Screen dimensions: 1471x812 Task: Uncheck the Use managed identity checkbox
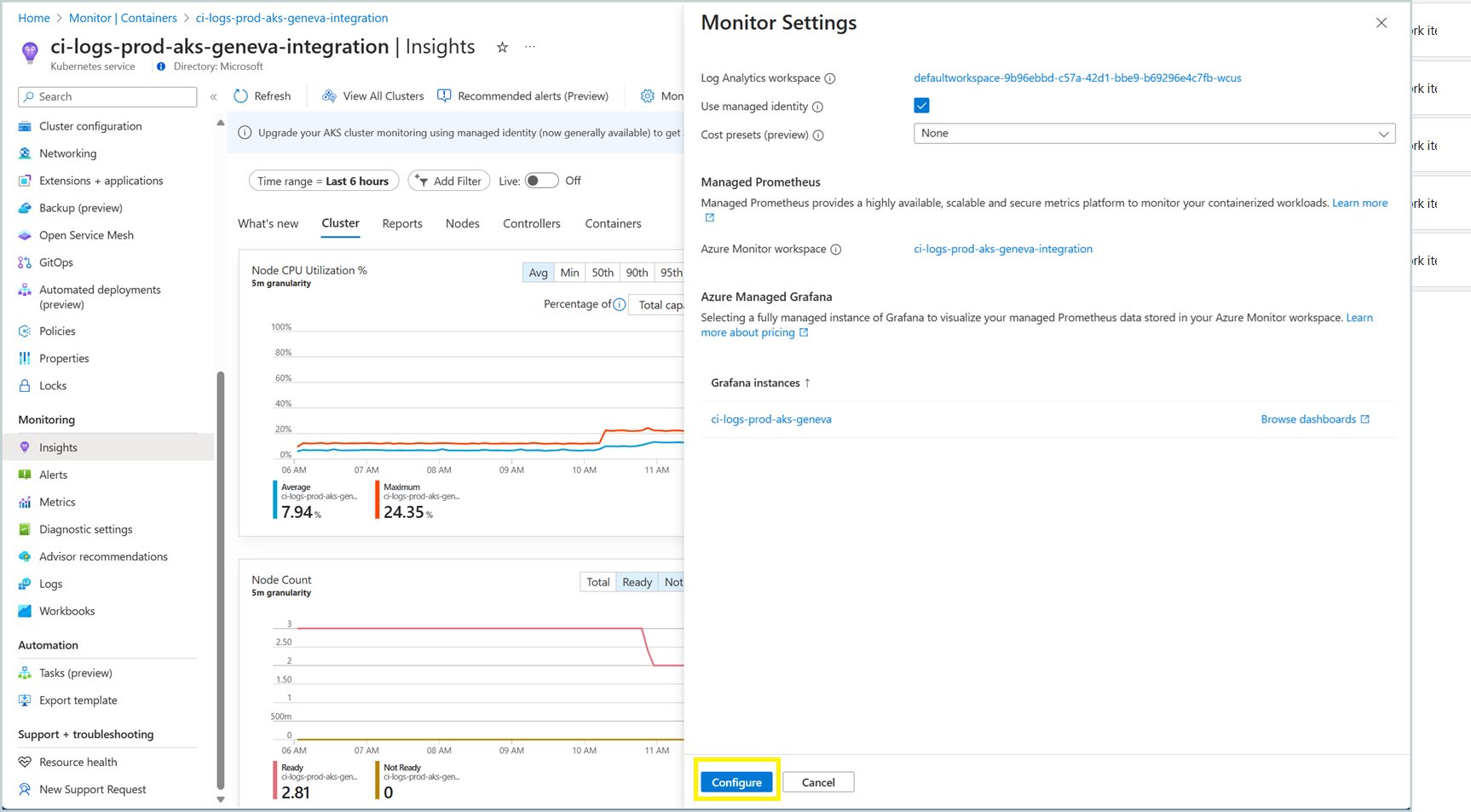[921, 106]
